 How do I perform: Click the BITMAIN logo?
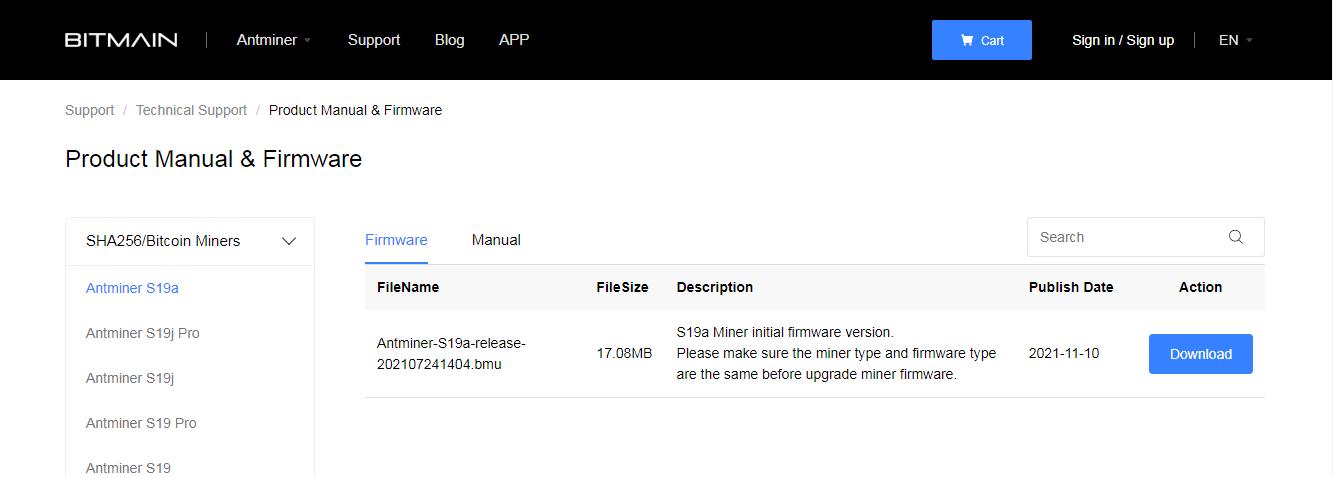(x=121, y=40)
